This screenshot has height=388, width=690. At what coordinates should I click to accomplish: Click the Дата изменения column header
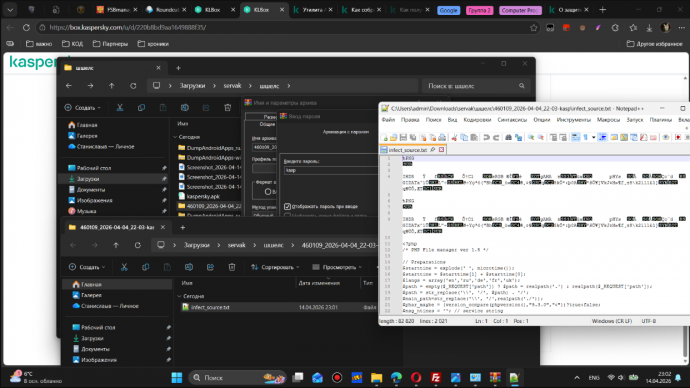(x=319, y=283)
